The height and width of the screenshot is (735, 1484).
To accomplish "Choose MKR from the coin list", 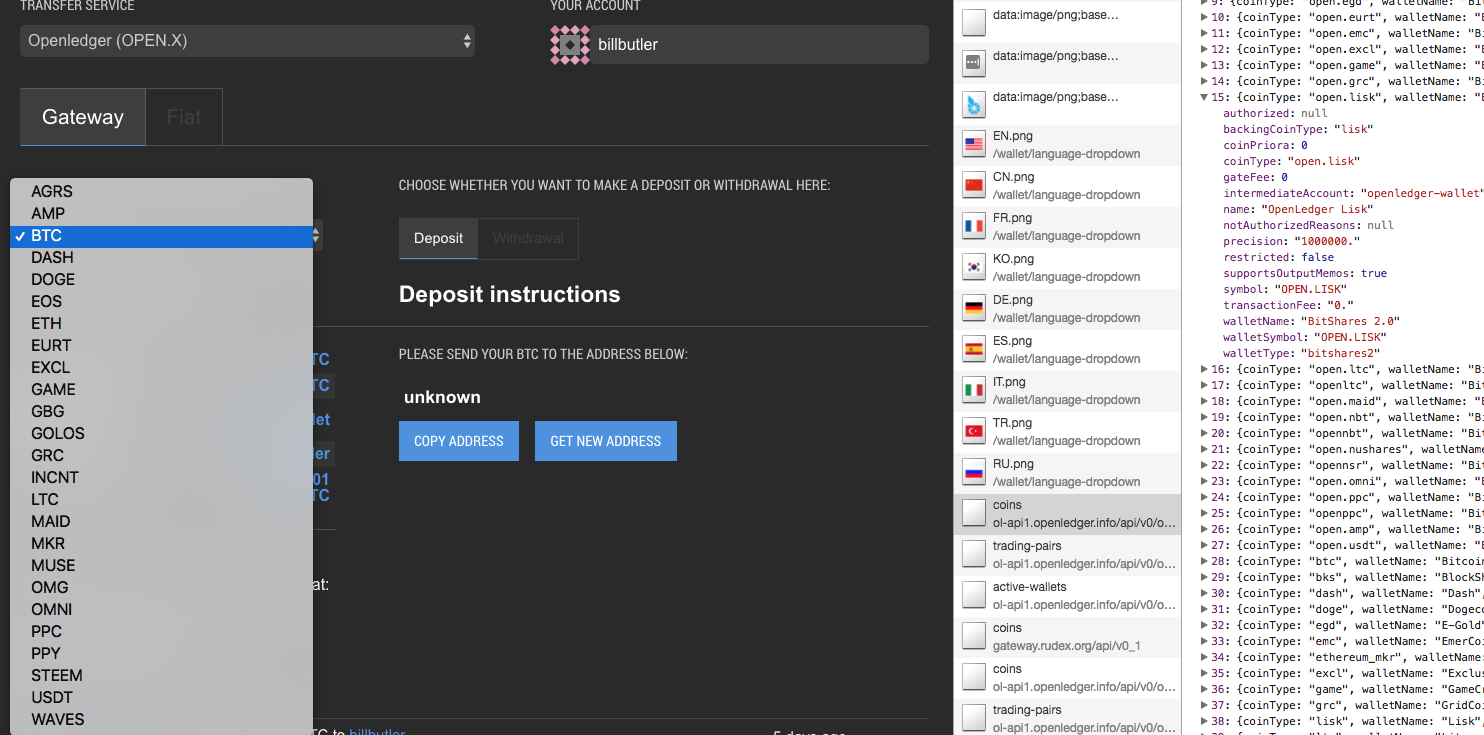I will click(161, 543).
